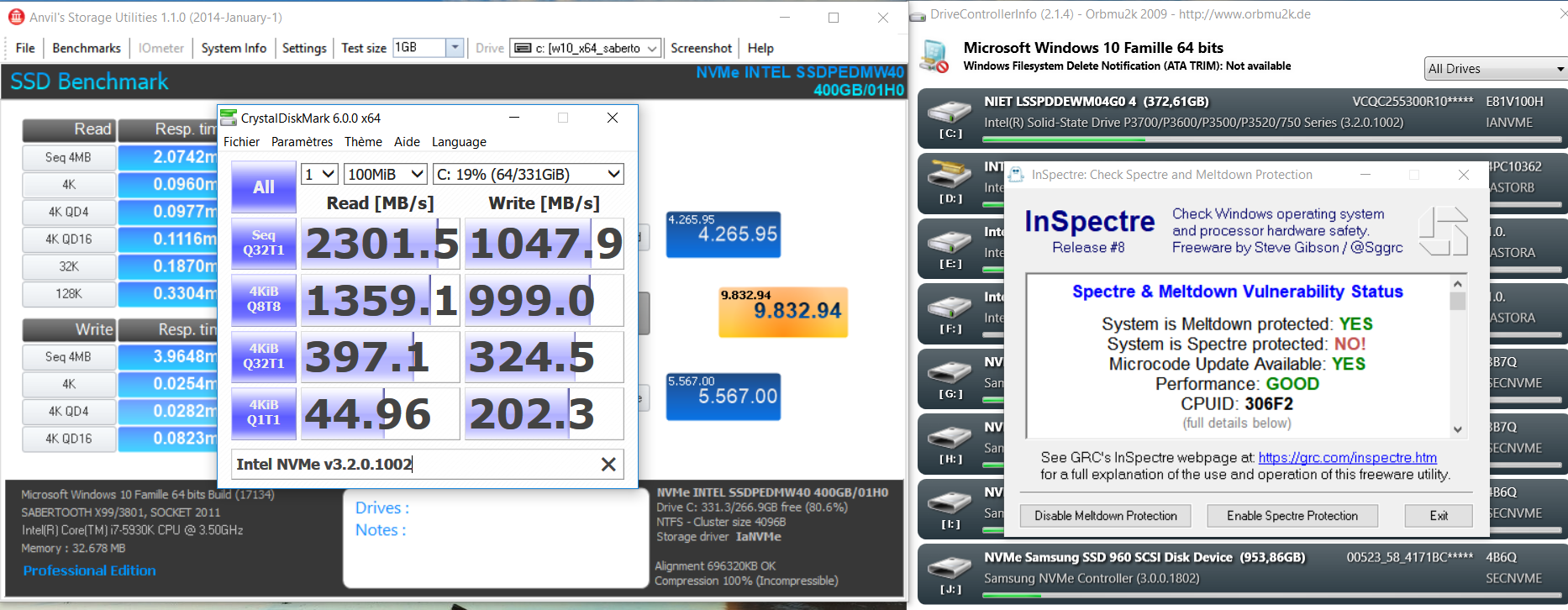The height and width of the screenshot is (610, 1568).
Task: Open Paramètres menu in CrystalDiskMark
Action: point(302,141)
